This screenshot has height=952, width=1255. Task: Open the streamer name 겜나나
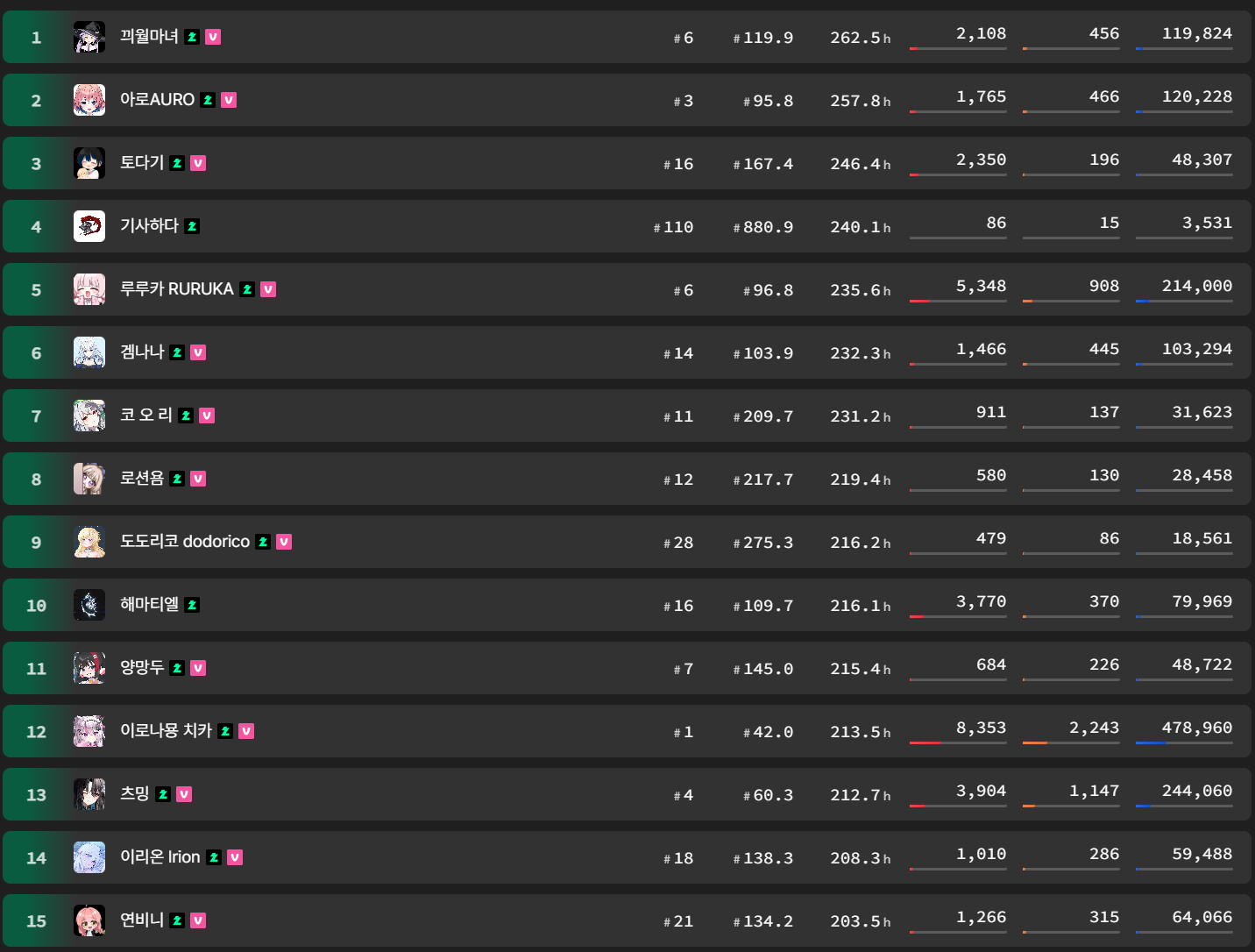tap(142, 352)
